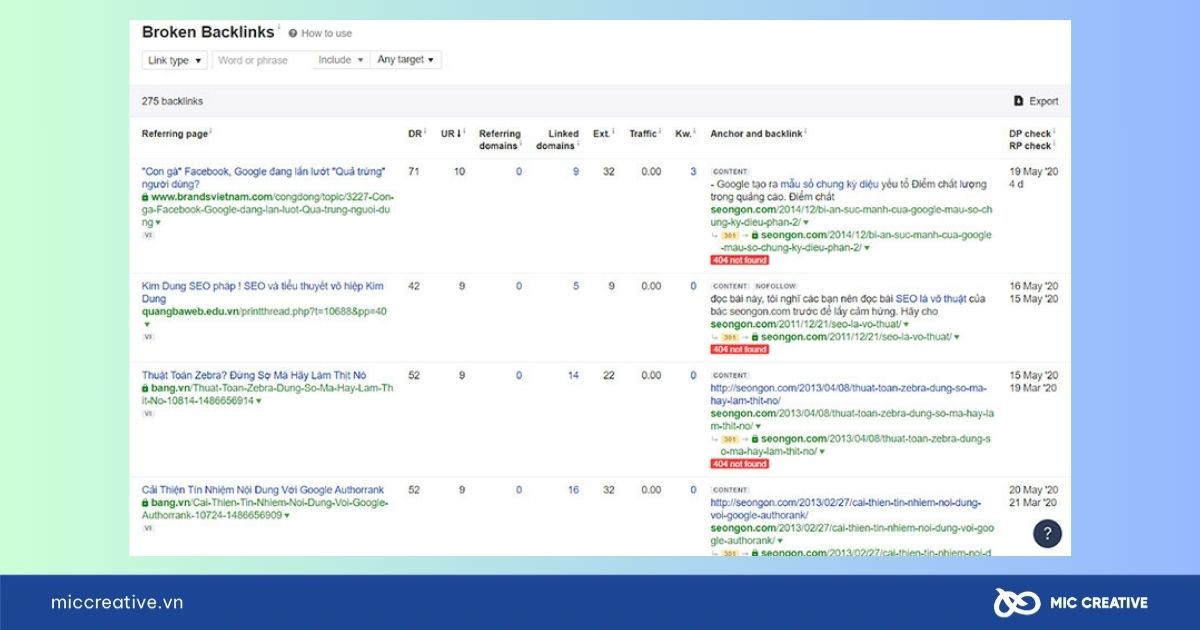Open the "Con gà" Facebook, Google article link
Screen dimensions: 1200x630
click(x=263, y=178)
